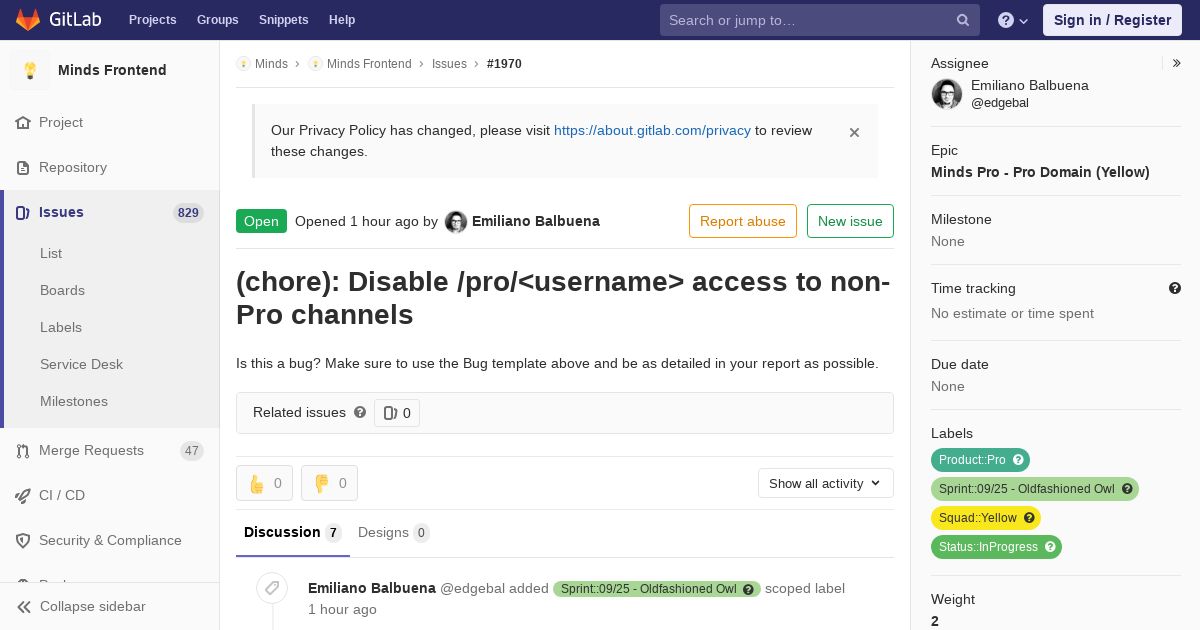This screenshot has width=1200, height=630.
Task: Toggle the thumbs down reaction
Action: pos(329,483)
